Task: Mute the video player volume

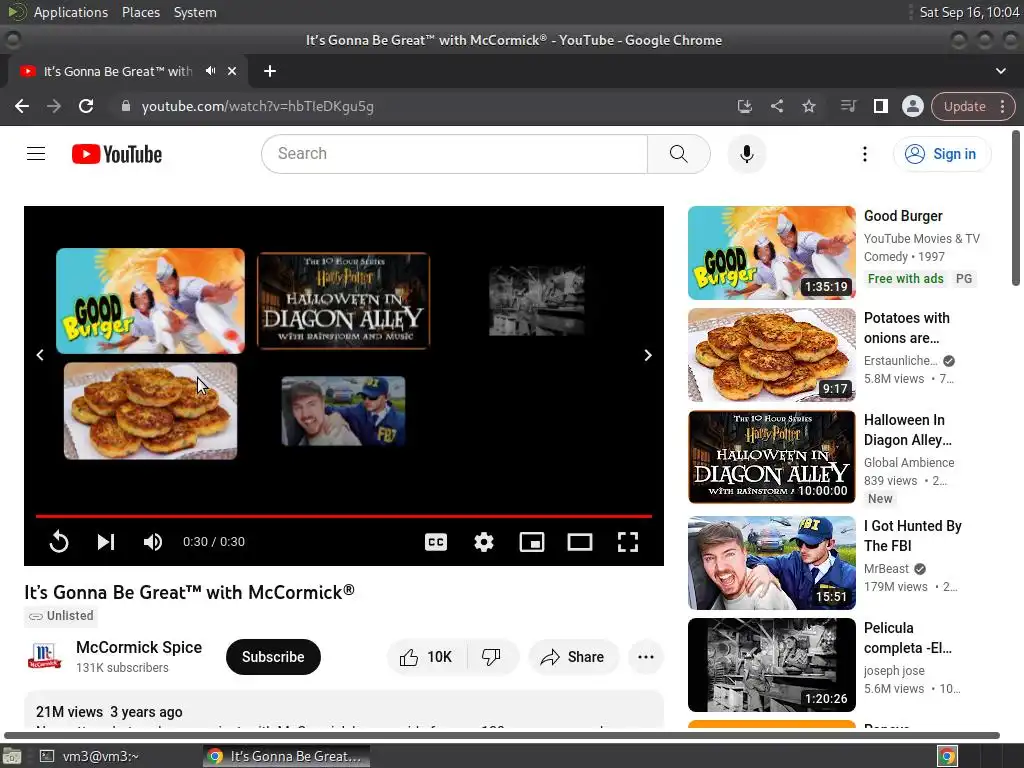Action: pyautogui.click(x=153, y=541)
